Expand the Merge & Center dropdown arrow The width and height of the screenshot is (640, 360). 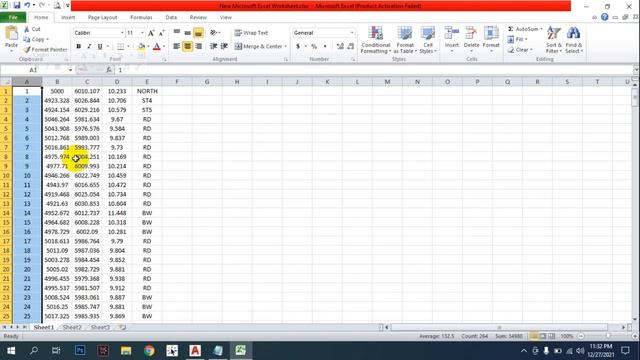[285, 47]
